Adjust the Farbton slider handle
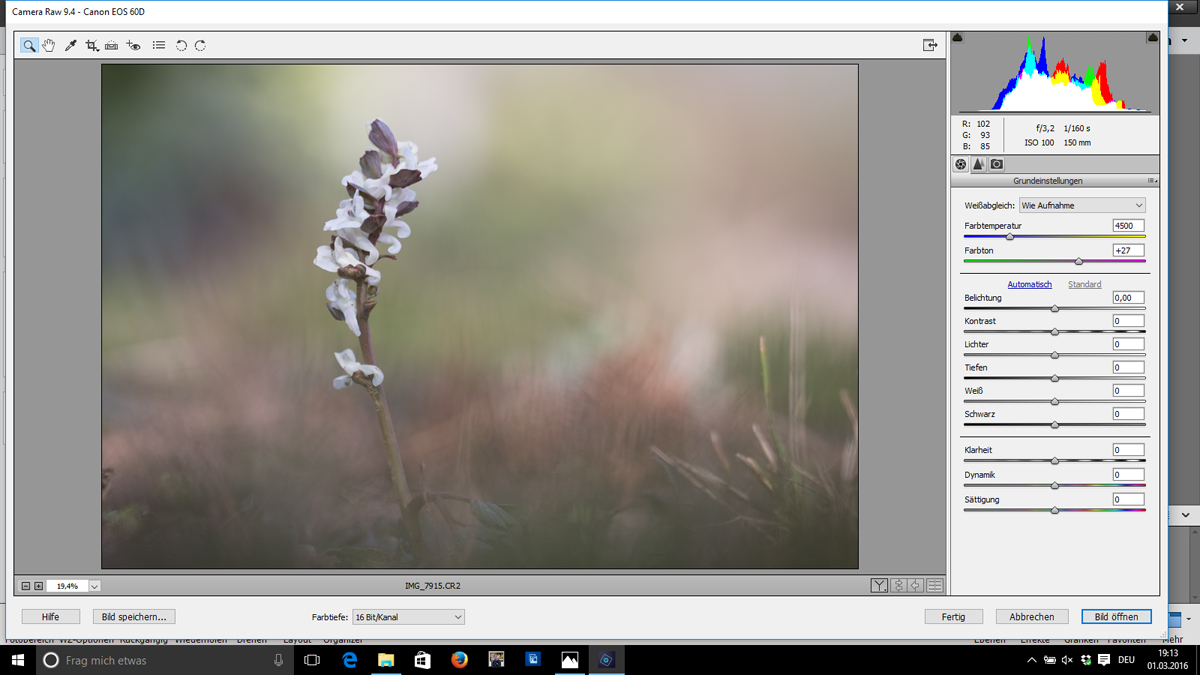 click(1078, 261)
